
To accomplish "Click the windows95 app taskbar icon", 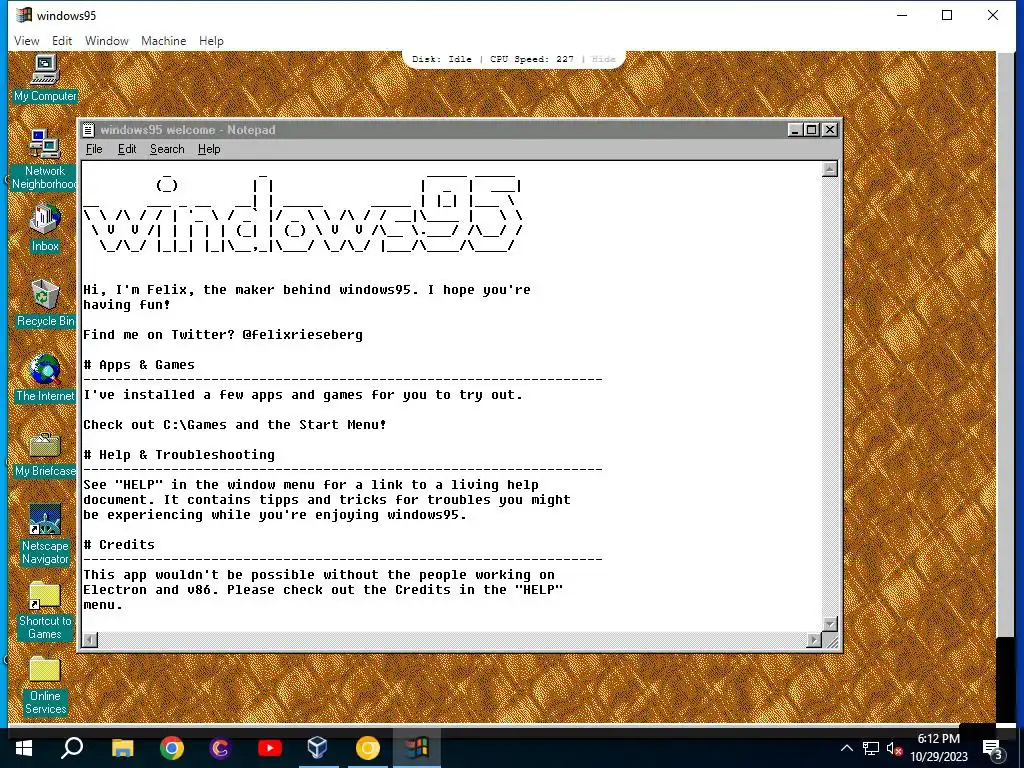I will click(417, 748).
